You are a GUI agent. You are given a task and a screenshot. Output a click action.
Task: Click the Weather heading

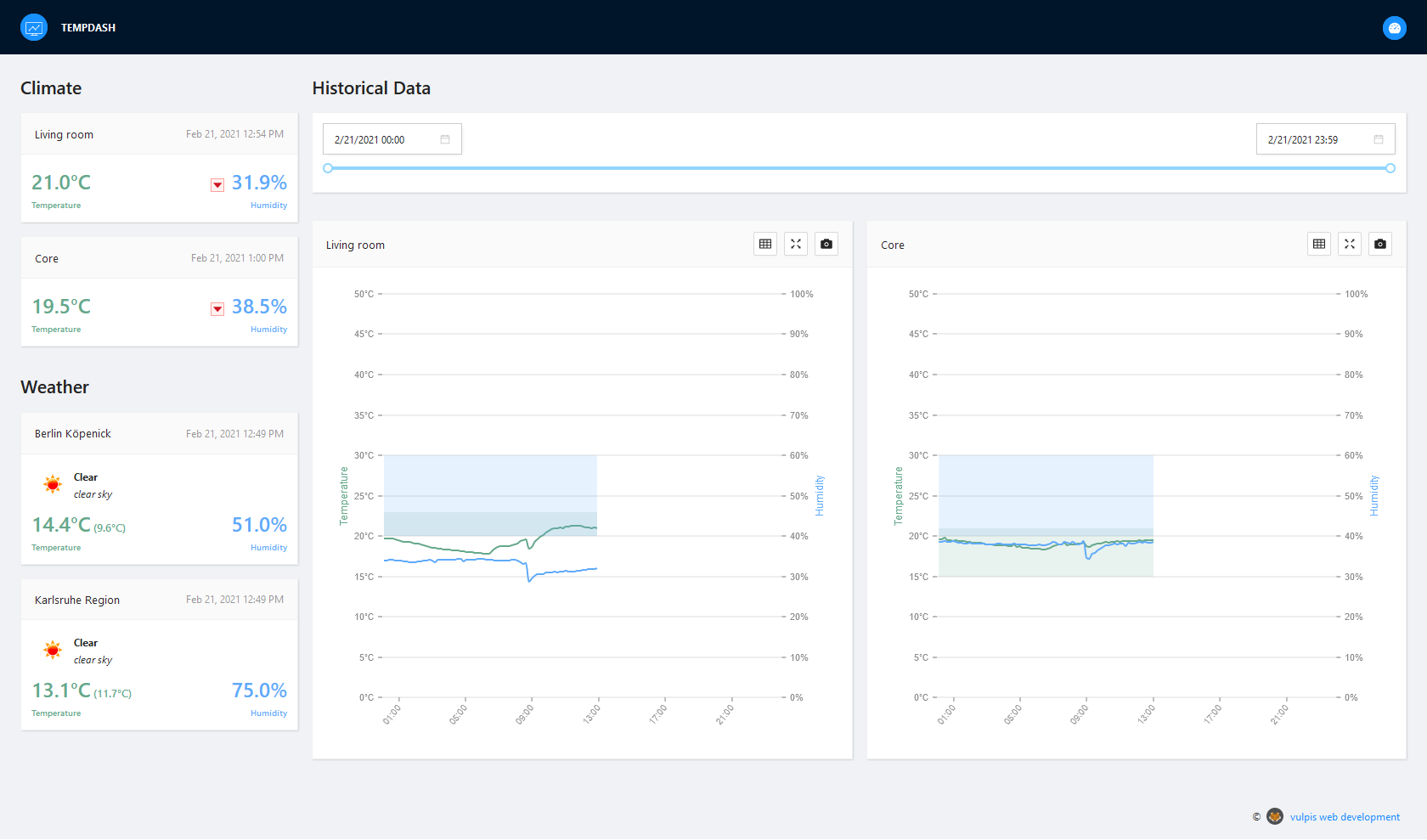tap(54, 387)
